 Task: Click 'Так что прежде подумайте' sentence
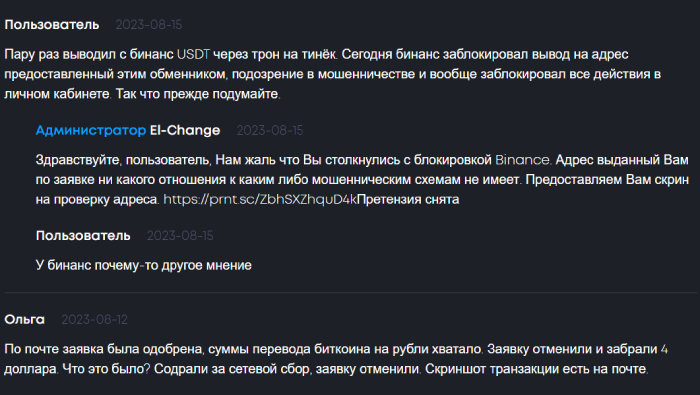[198, 94]
